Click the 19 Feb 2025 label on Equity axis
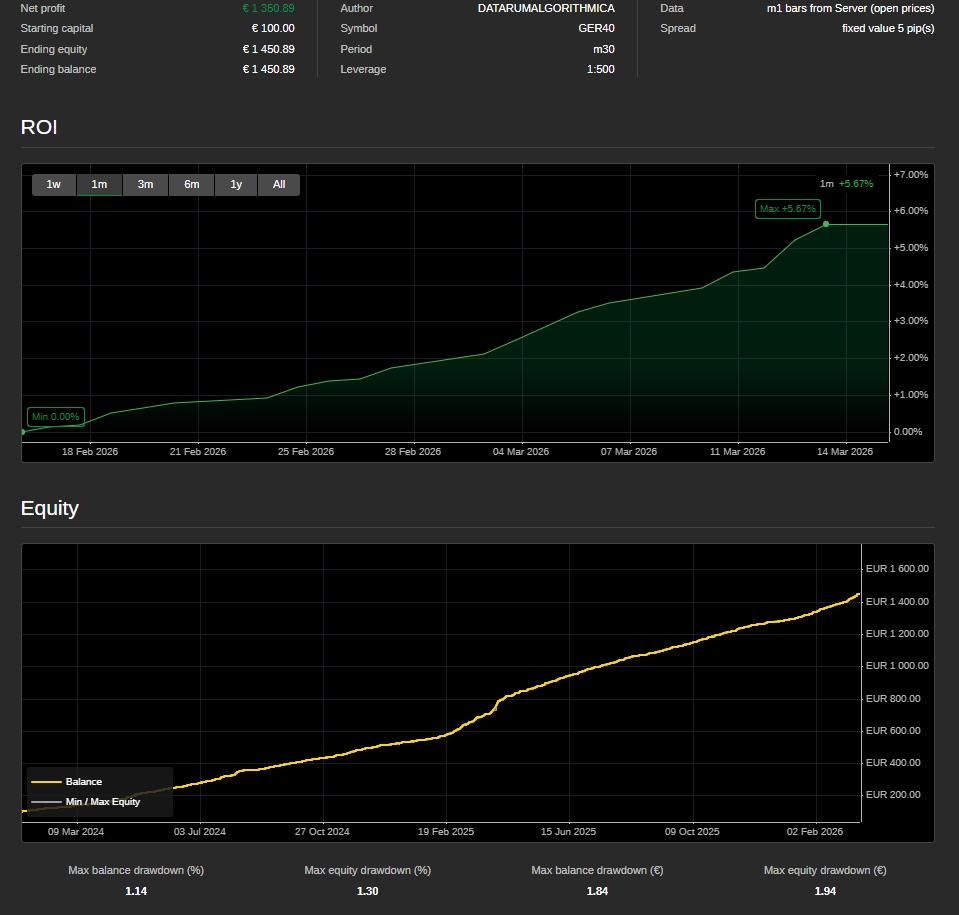Viewport: 959px width, 915px height. 446,831
